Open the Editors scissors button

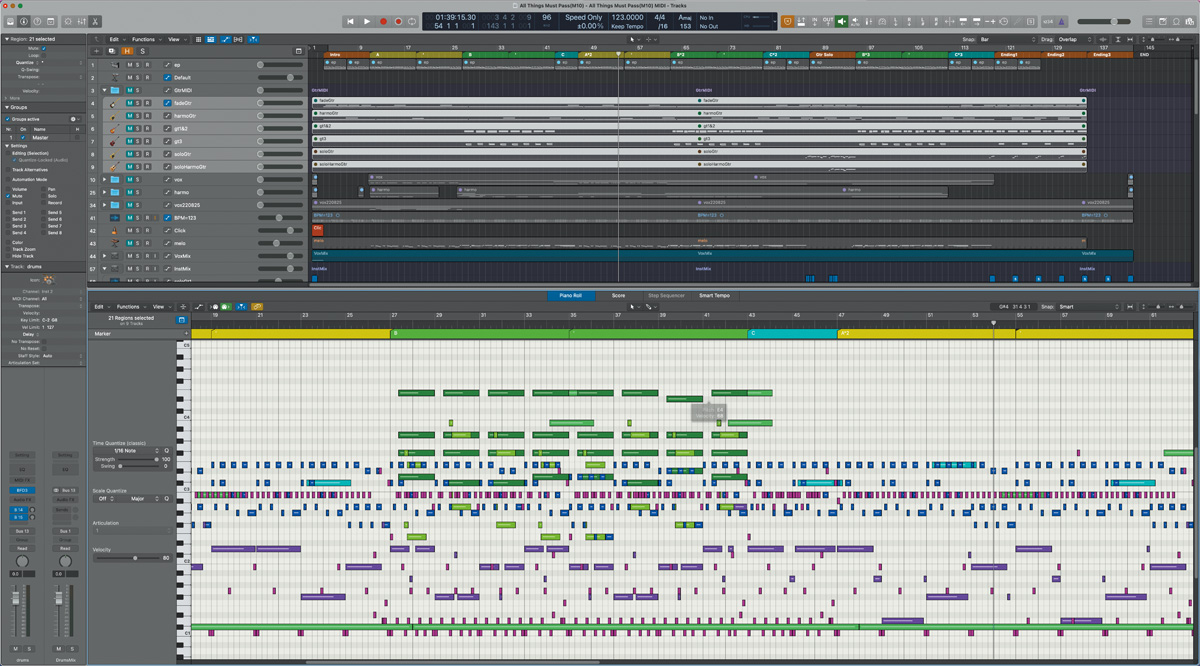click(x=95, y=22)
